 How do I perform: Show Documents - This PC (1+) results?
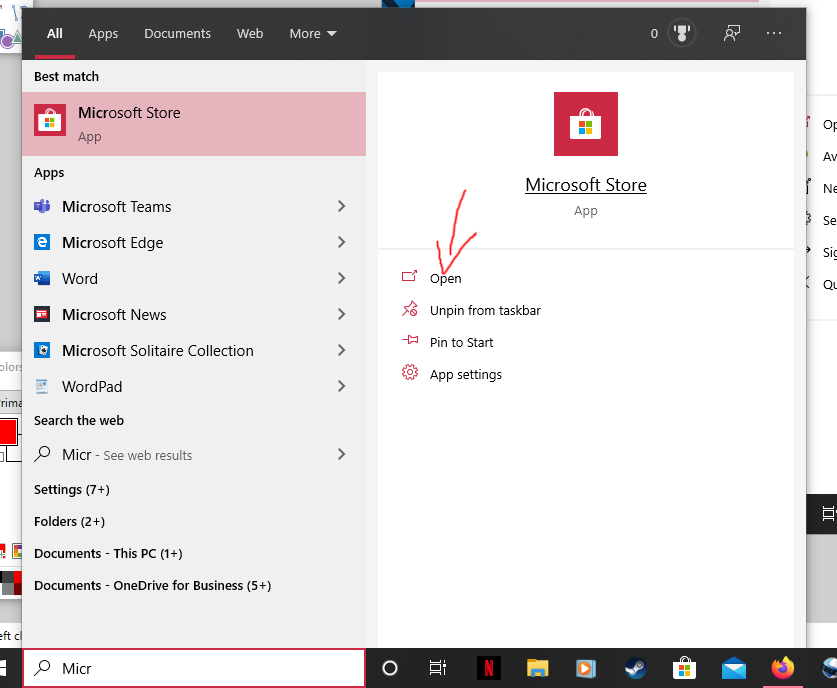[108, 553]
